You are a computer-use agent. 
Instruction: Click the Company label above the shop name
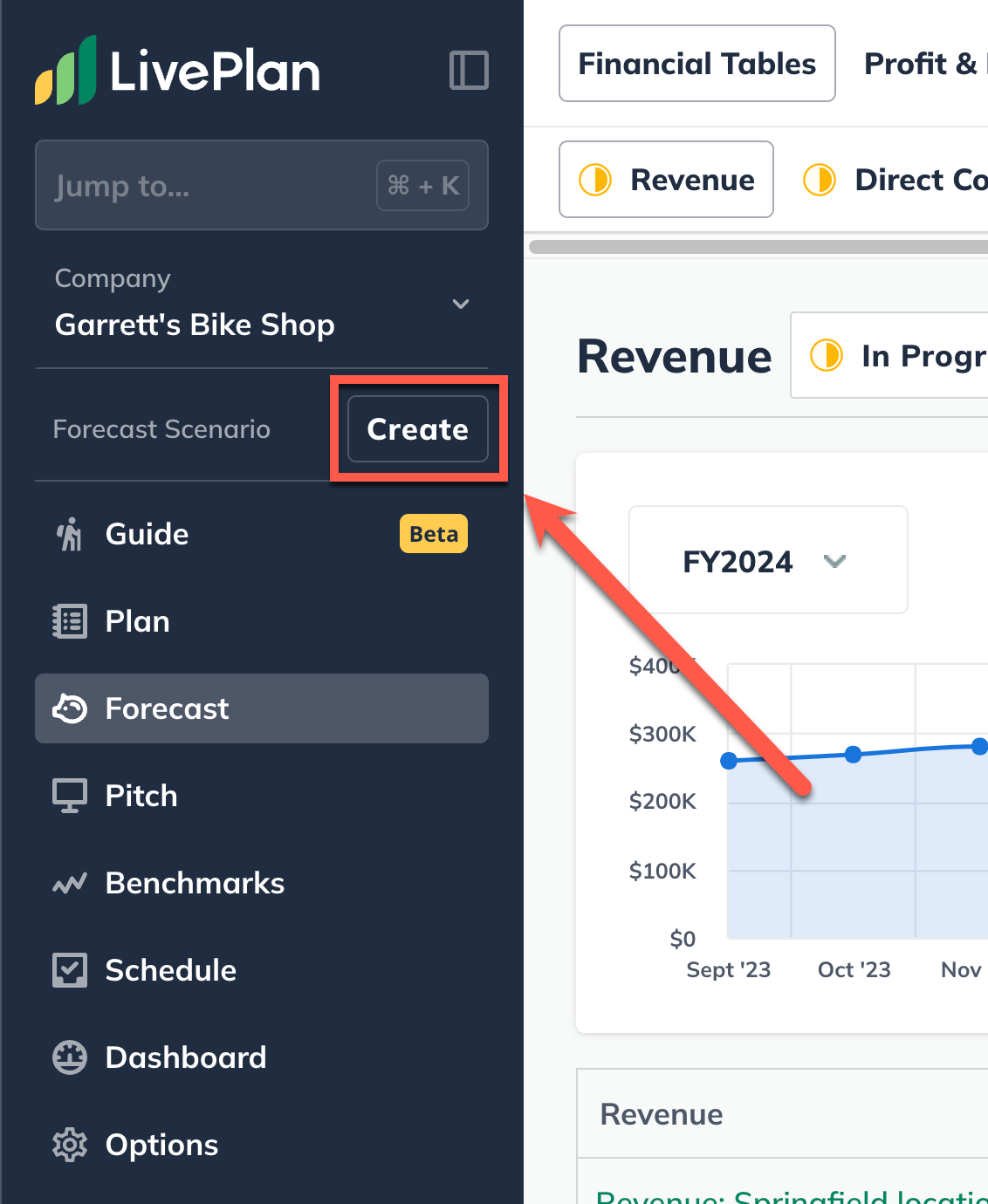pyautogui.click(x=113, y=278)
